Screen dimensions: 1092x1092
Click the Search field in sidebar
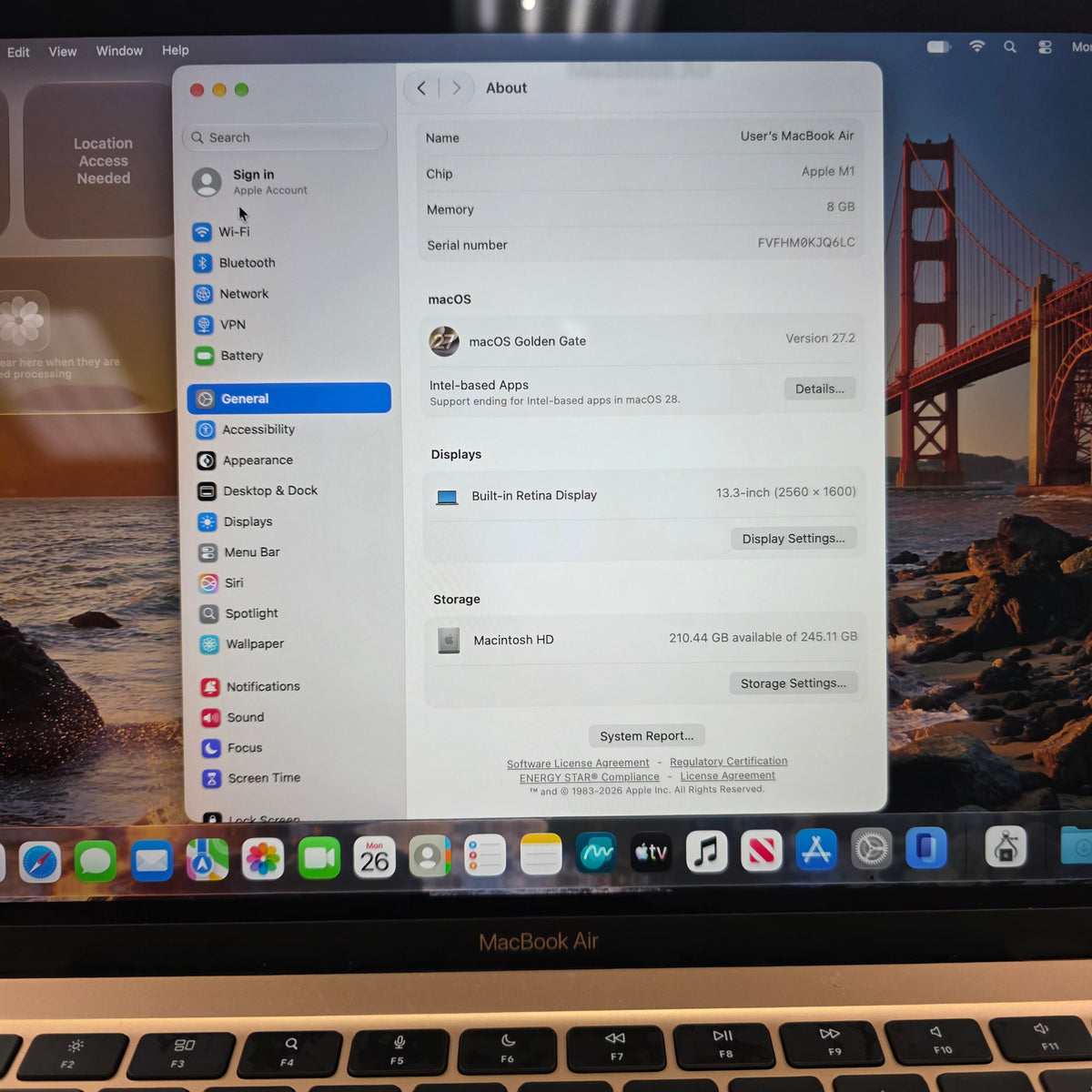[x=285, y=137]
